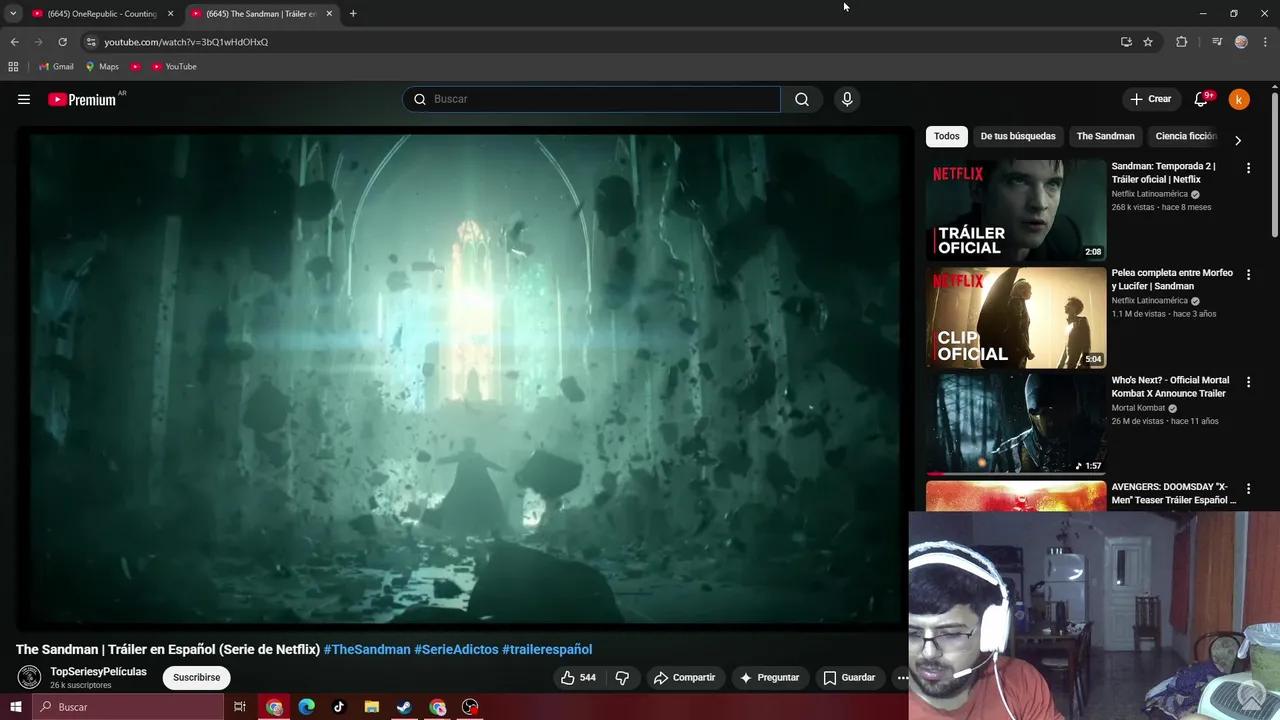Open the YouTube guide hamburger menu
This screenshot has width=1280, height=720.
(24, 99)
